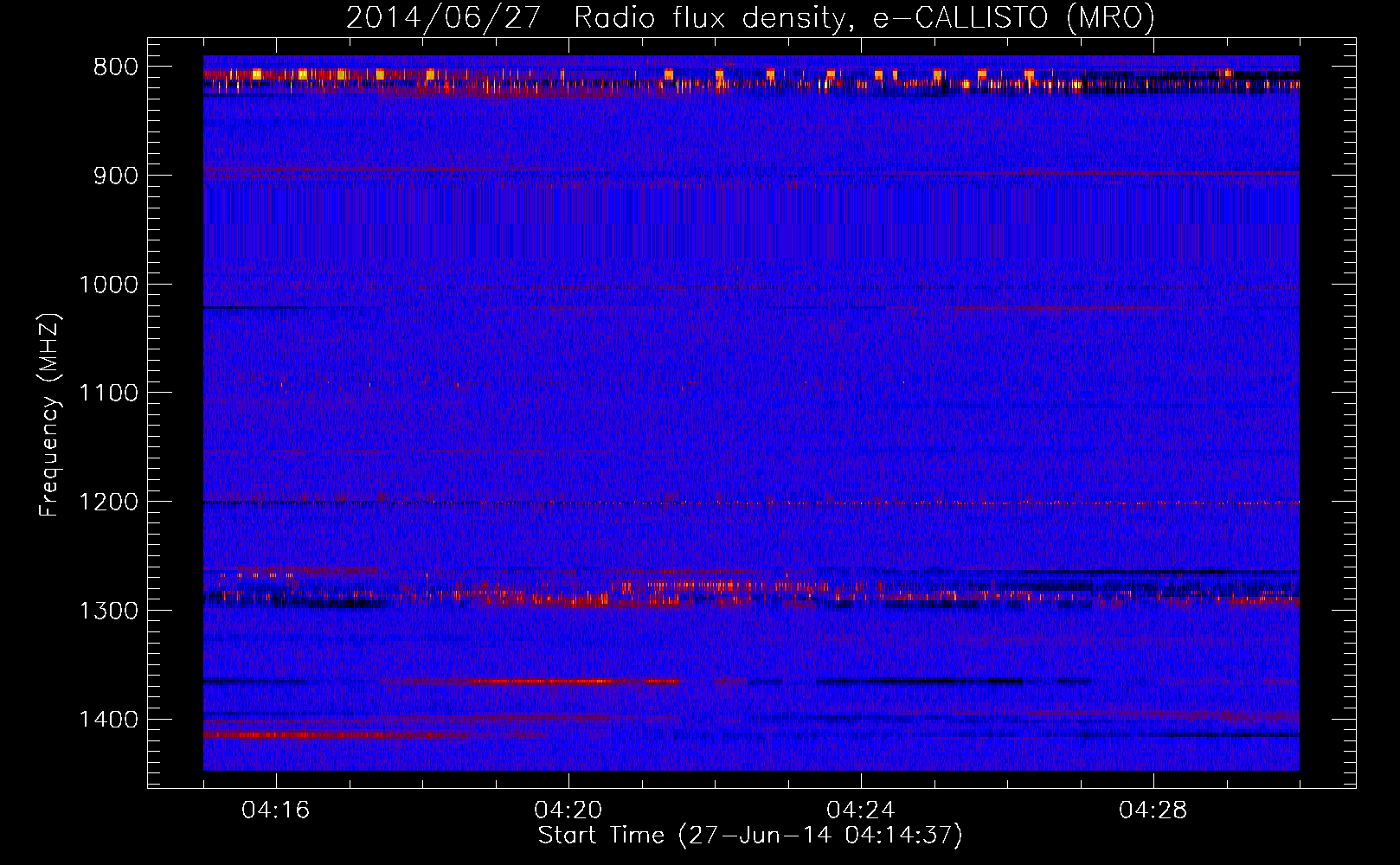Select the 1400 frequency axis label
1400x865 pixels.
(108, 720)
